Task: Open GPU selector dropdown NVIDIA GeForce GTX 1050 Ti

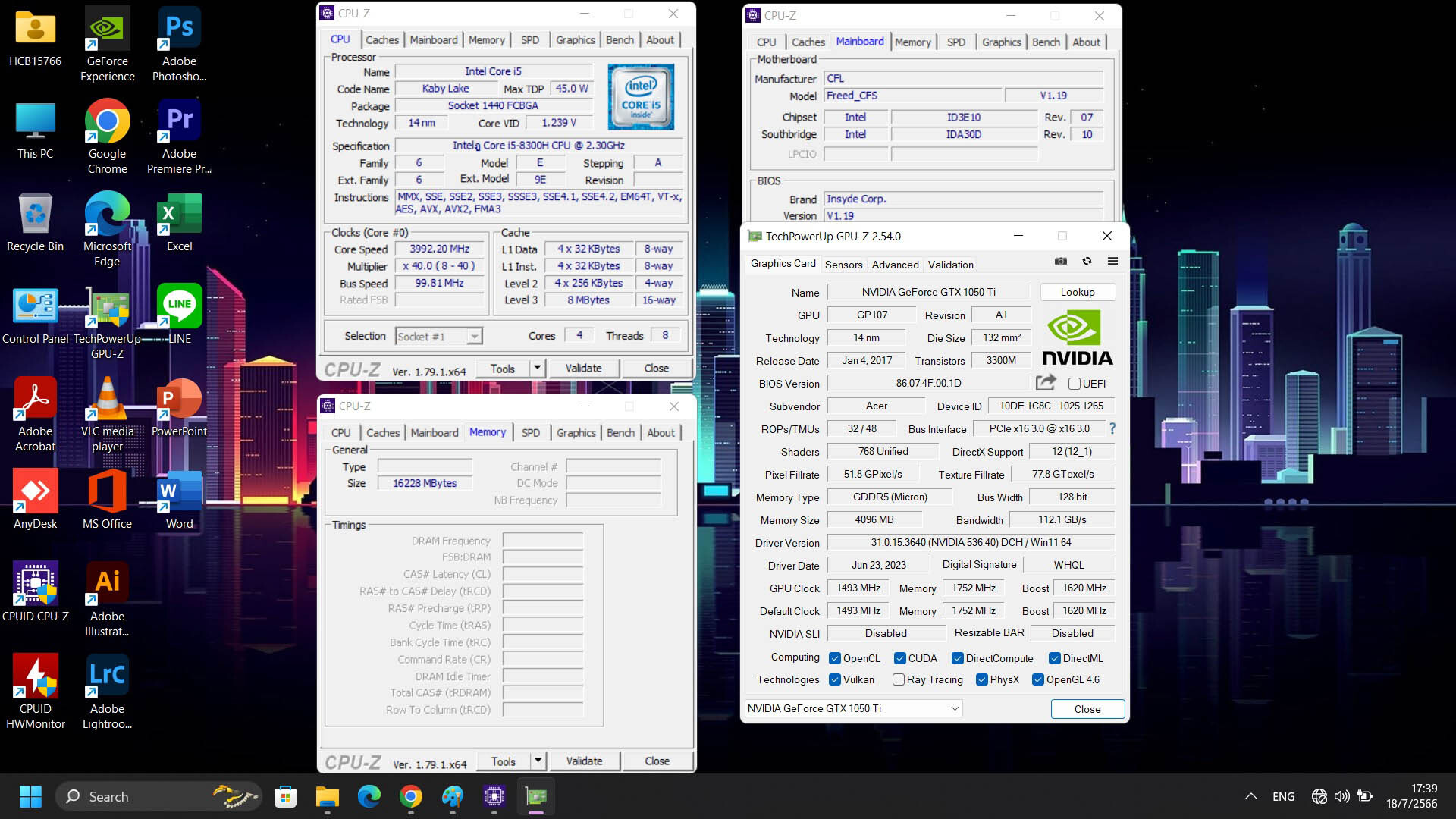Action: point(853,708)
